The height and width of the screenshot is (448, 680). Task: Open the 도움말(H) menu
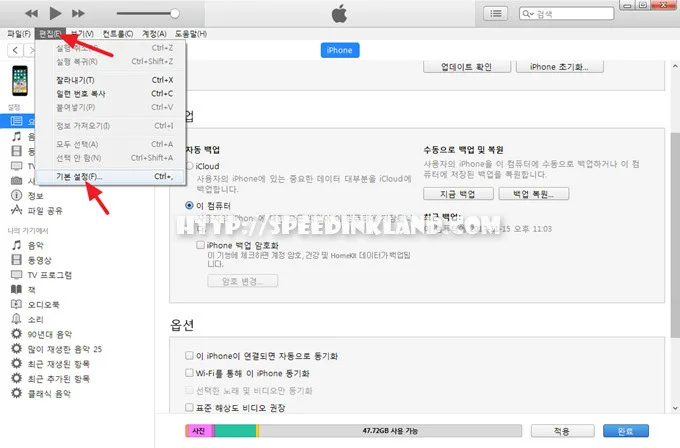[191, 34]
